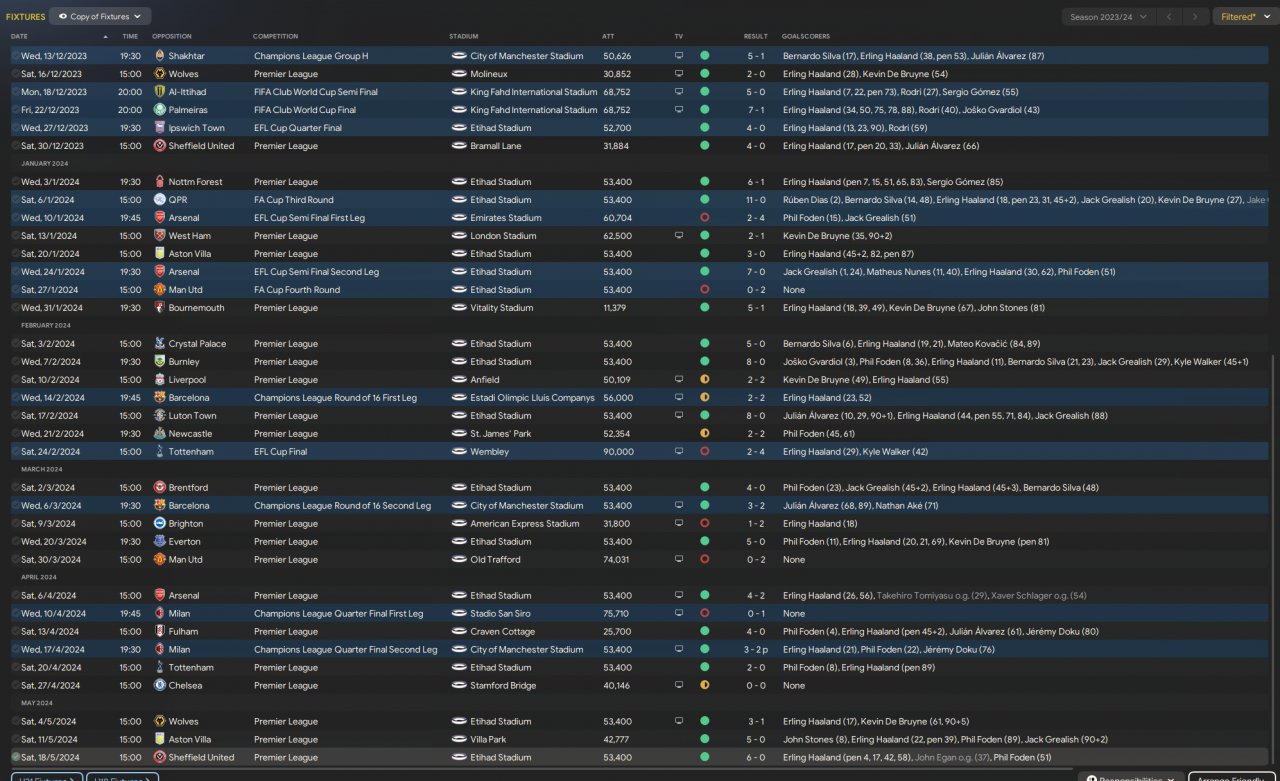Viewport: 1280px width, 781px height.
Task: Open the Fulham opposition link
Action: [184, 632]
